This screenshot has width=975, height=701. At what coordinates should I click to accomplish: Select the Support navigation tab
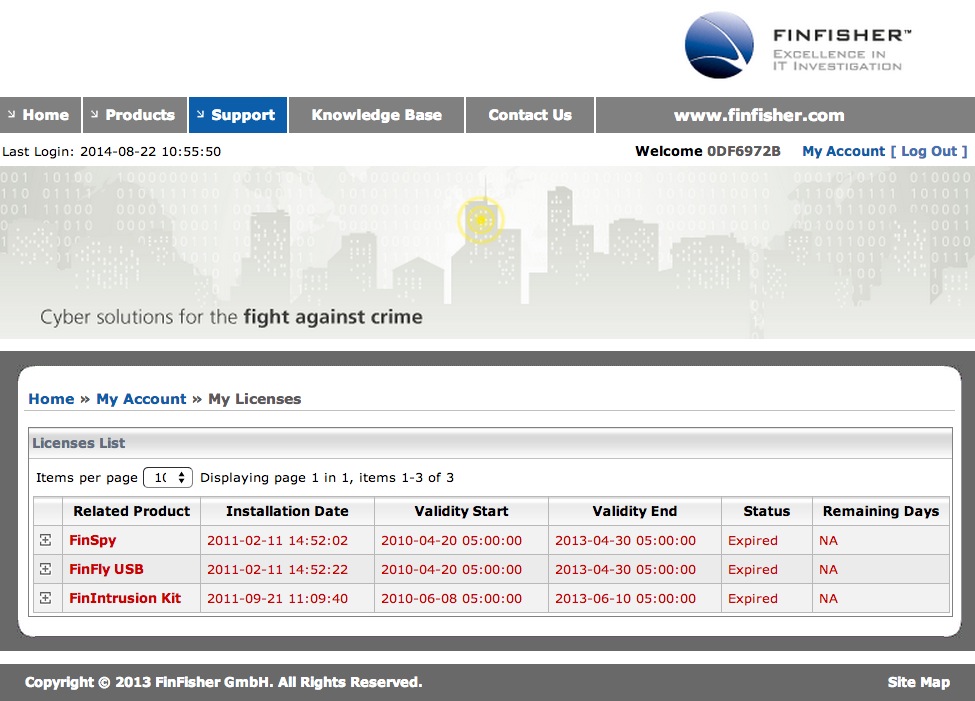(x=238, y=115)
